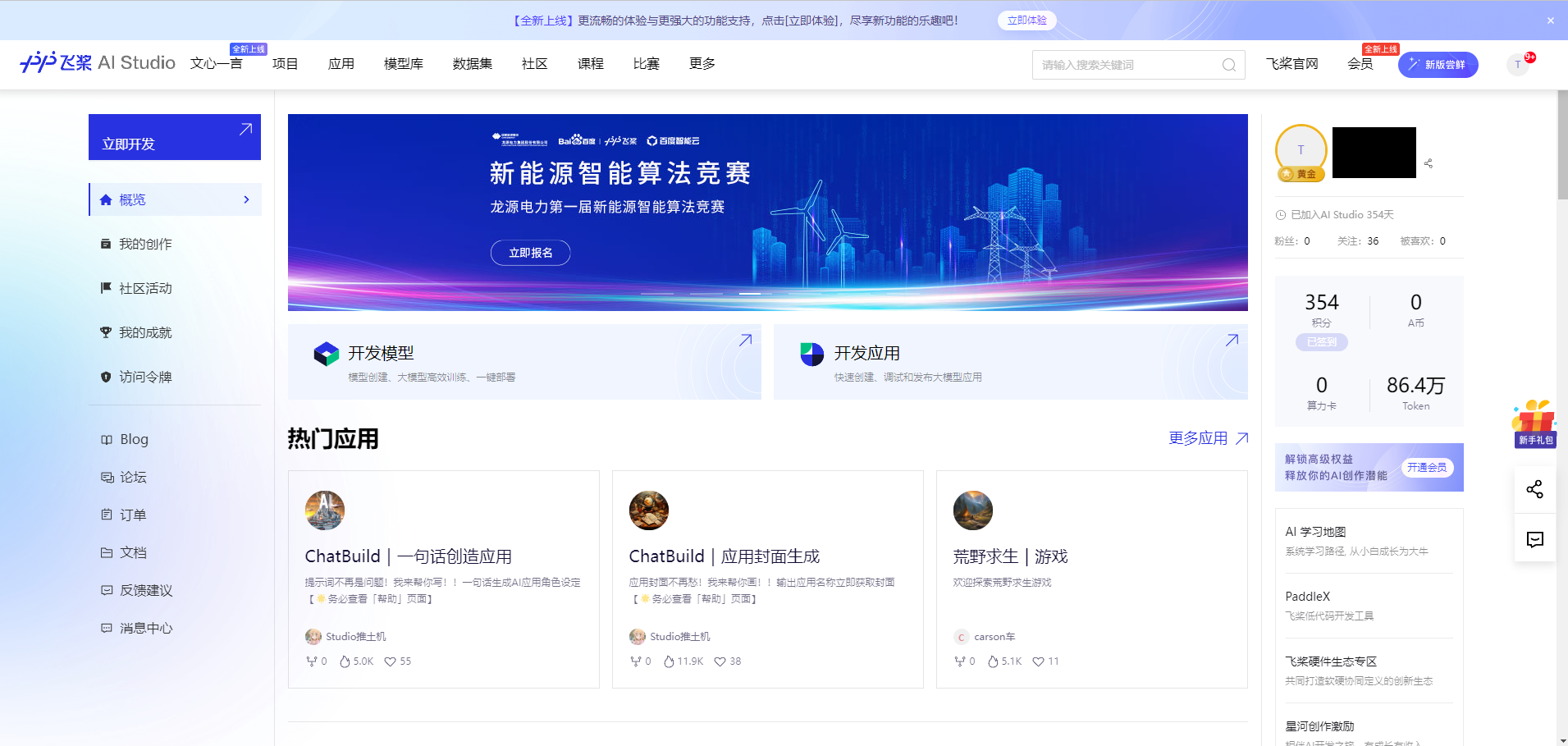This screenshot has height=746, width=1568.
Task: Click the 开发模型 cube icon
Action: [x=326, y=354]
